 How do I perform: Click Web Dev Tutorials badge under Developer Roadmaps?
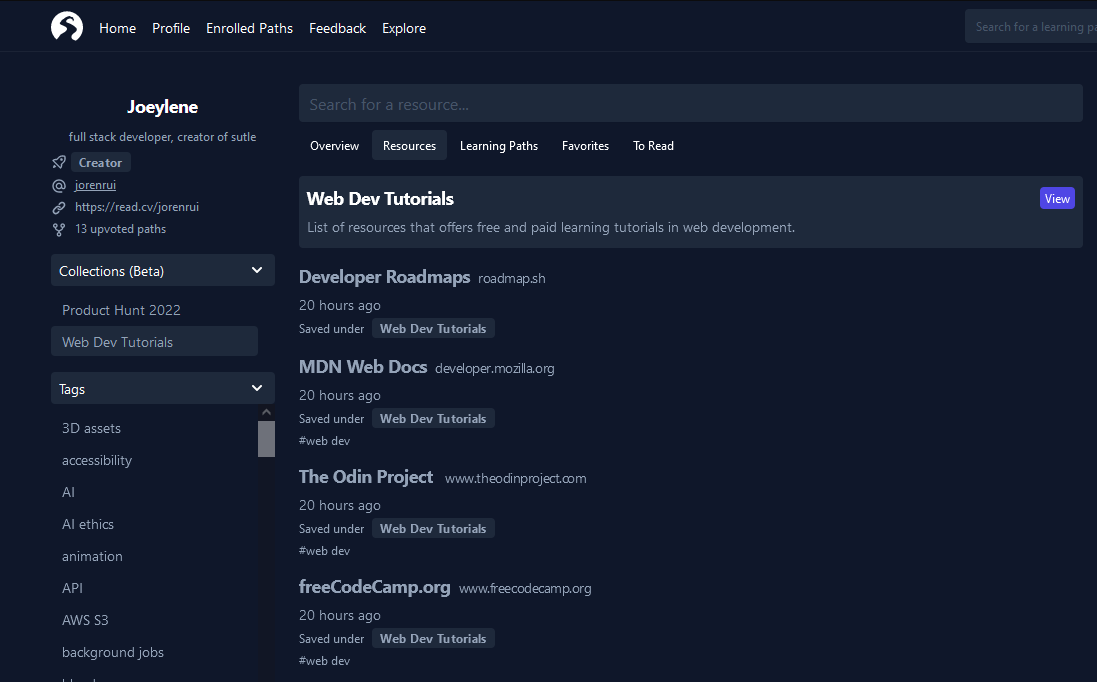433,329
